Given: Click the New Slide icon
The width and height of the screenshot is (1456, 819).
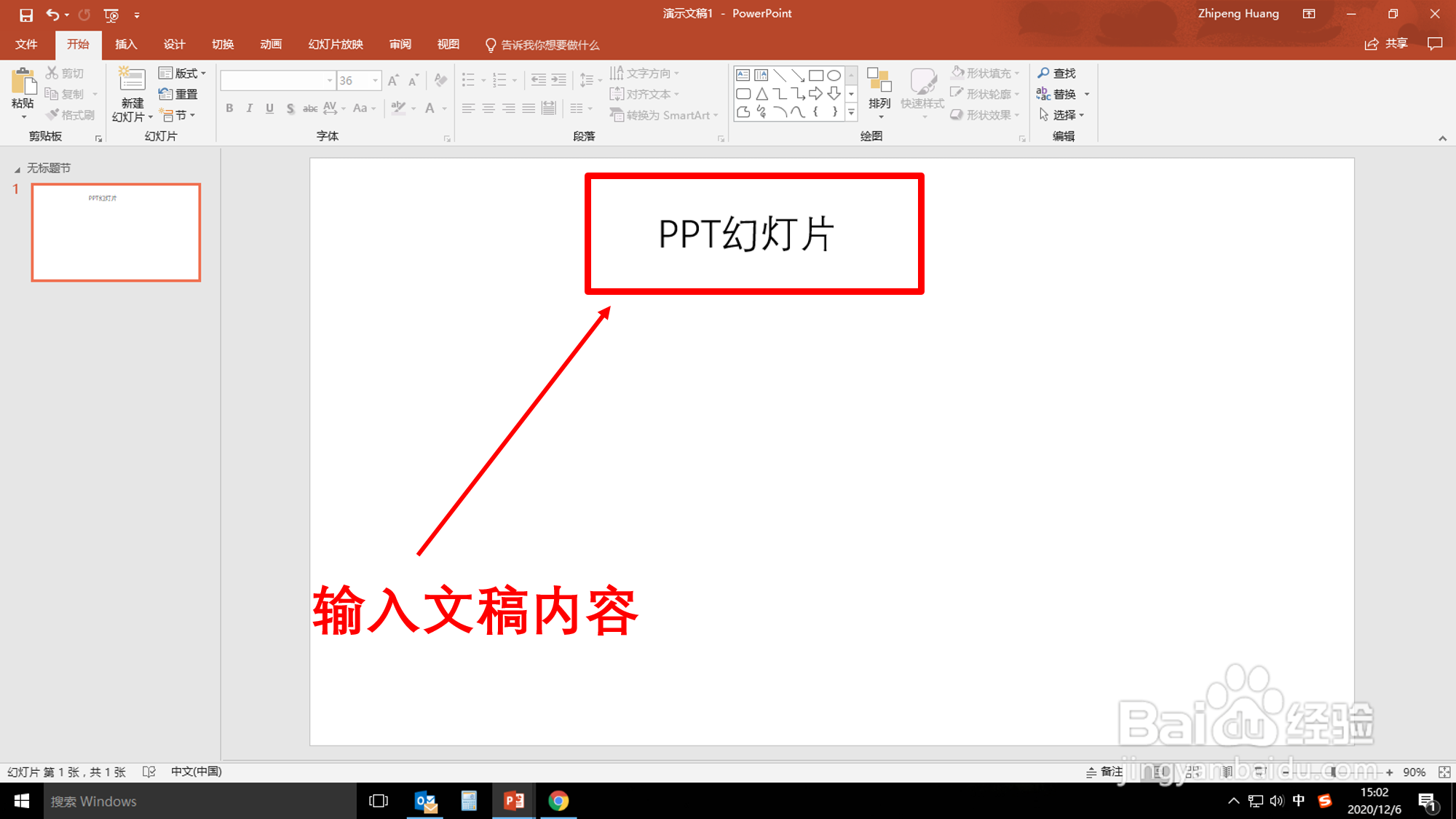Looking at the screenshot, I should pyautogui.click(x=132, y=79).
